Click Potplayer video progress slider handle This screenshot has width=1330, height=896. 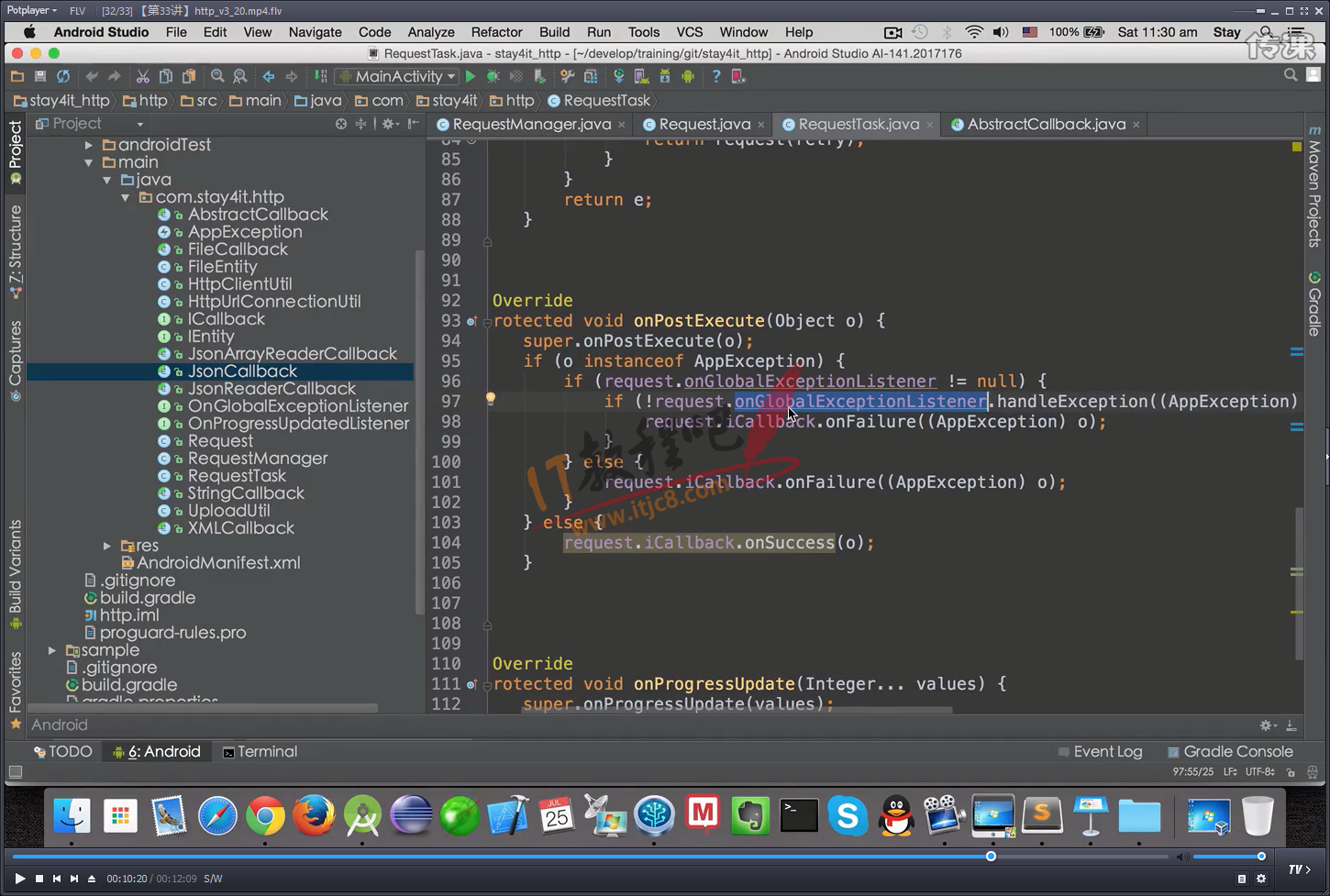[991, 857]
